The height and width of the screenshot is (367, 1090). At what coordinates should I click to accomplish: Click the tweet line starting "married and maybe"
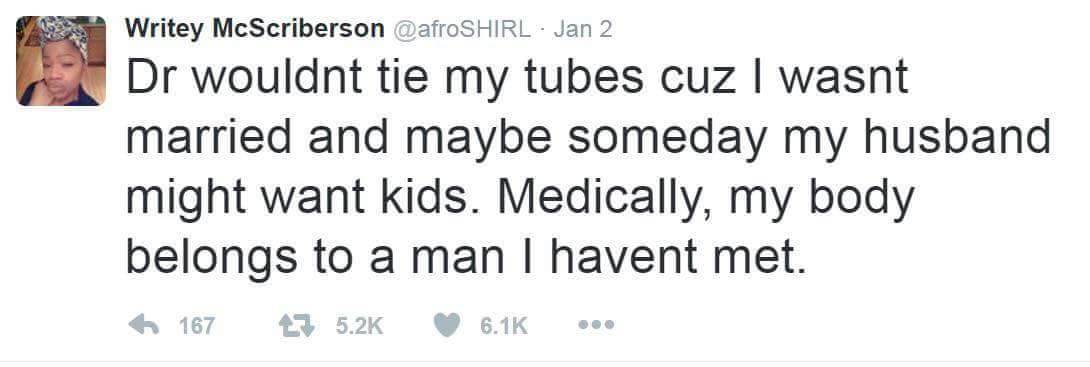tap(588, 138)
